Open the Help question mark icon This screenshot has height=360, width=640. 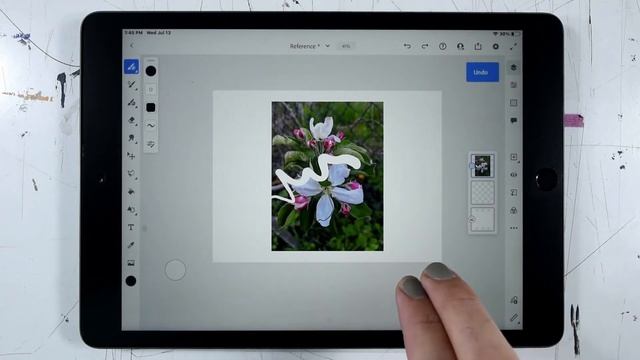tap(442, 46)
